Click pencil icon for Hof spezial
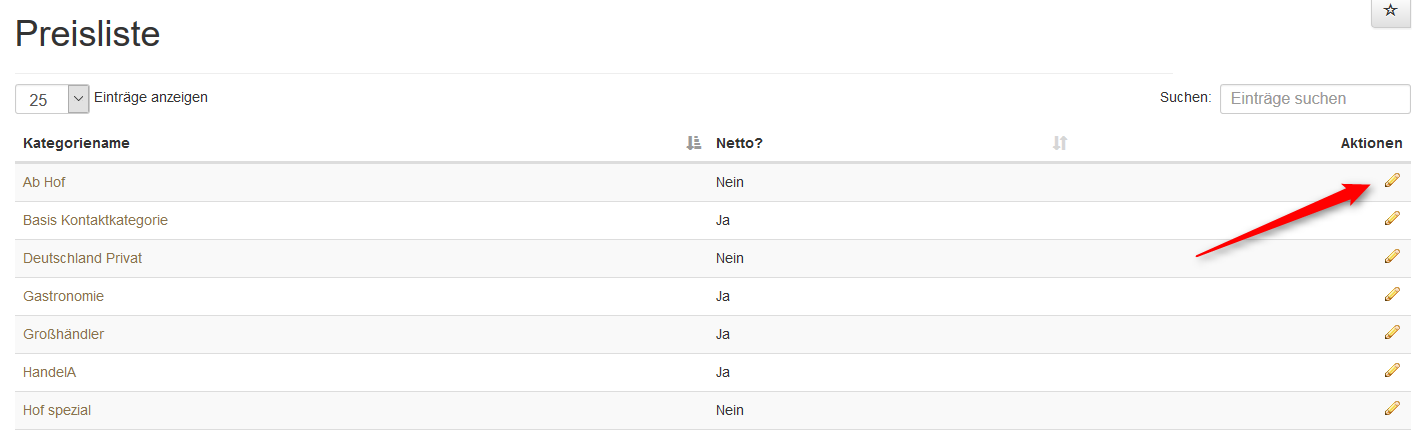Screen dimensions: 1425x431 [1392, 408]
